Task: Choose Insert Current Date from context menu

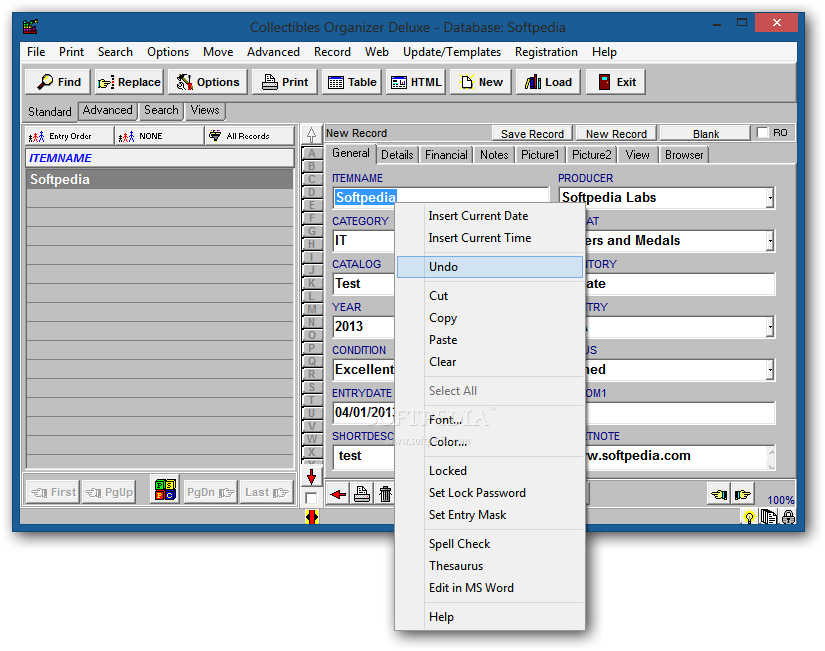Action: [489, 216]
